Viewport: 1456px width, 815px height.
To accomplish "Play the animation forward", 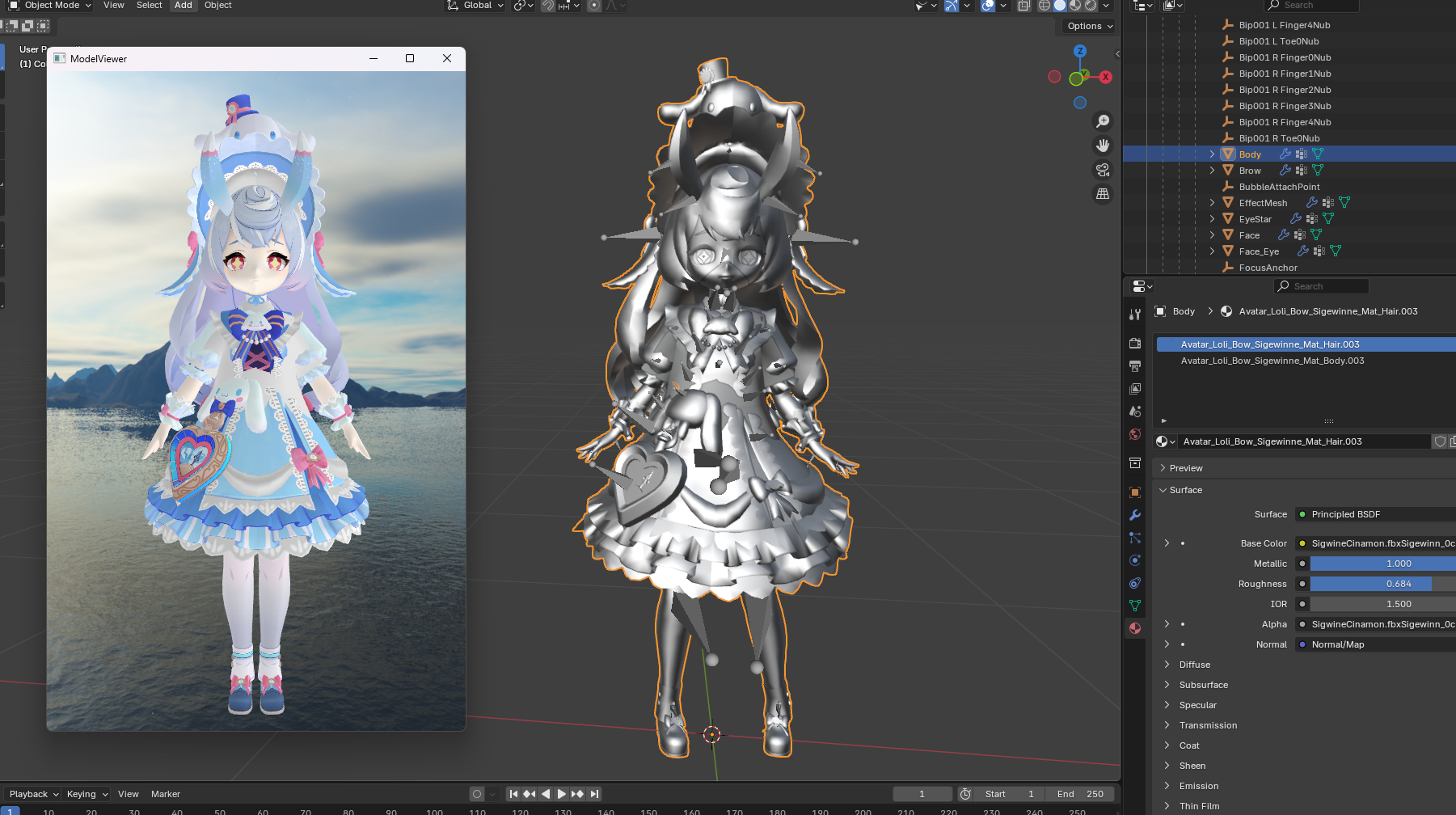I will click(562, 794).
